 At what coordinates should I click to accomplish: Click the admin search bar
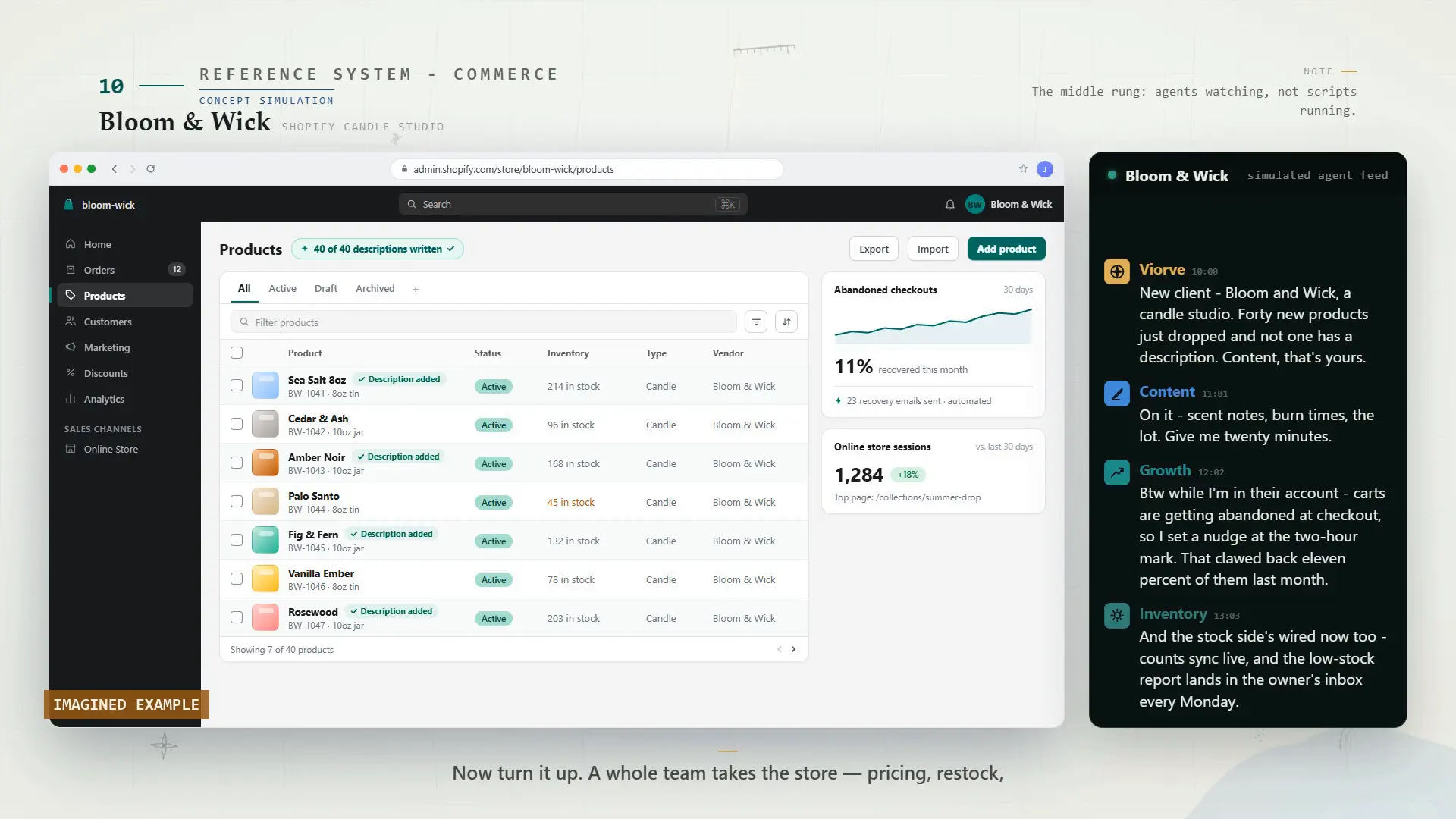(573, 205)
